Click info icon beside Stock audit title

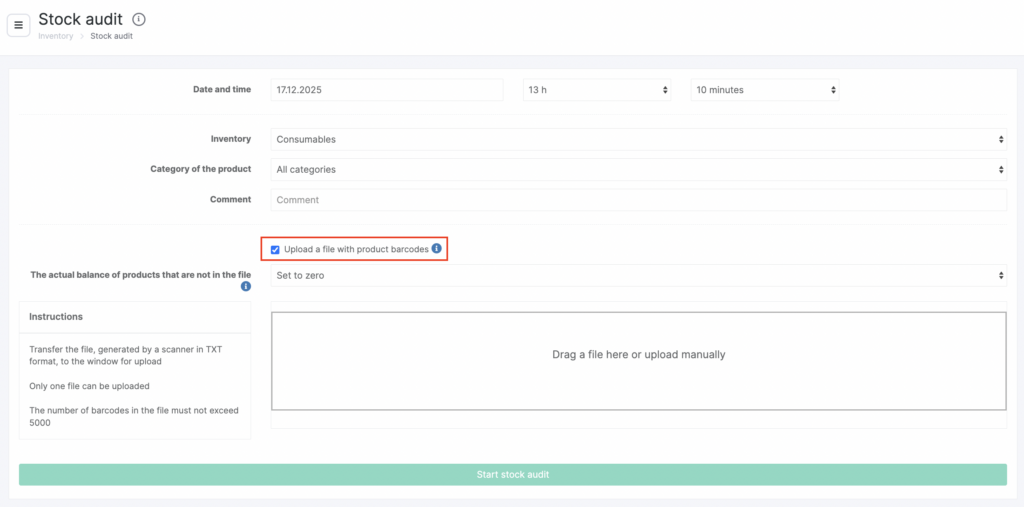point(139,19)
